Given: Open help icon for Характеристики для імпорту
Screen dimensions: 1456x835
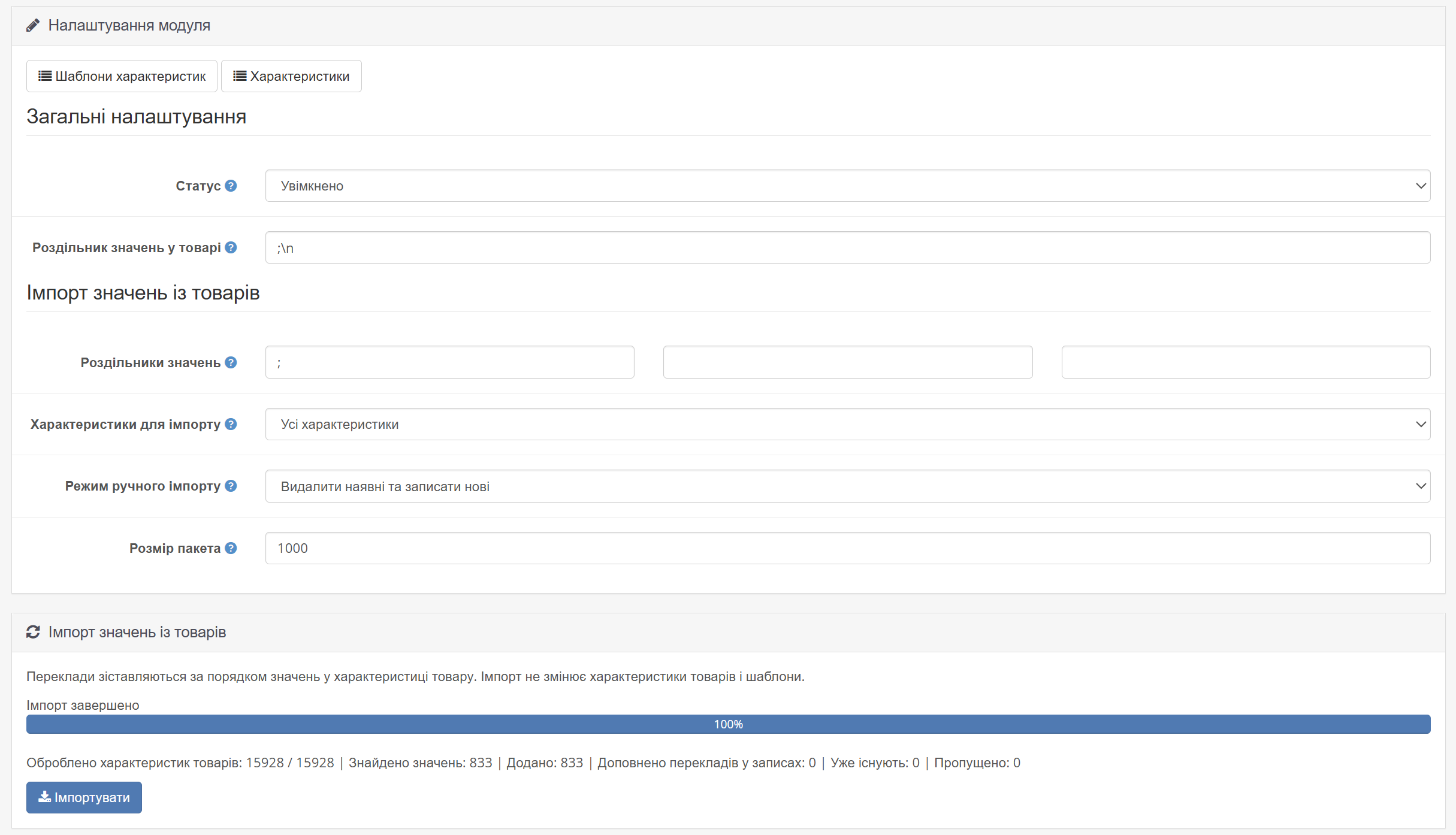Looking at the screenshot, I should (231, 424).
